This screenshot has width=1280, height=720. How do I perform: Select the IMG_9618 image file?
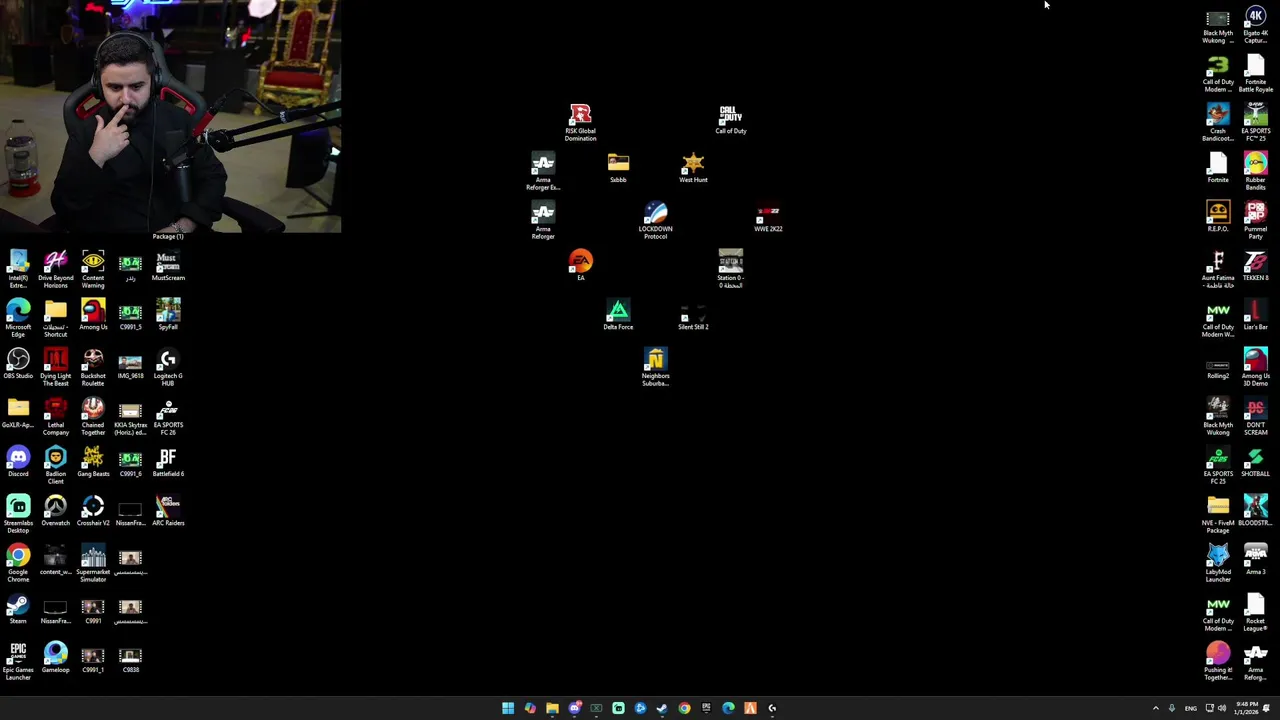[130, 364]
